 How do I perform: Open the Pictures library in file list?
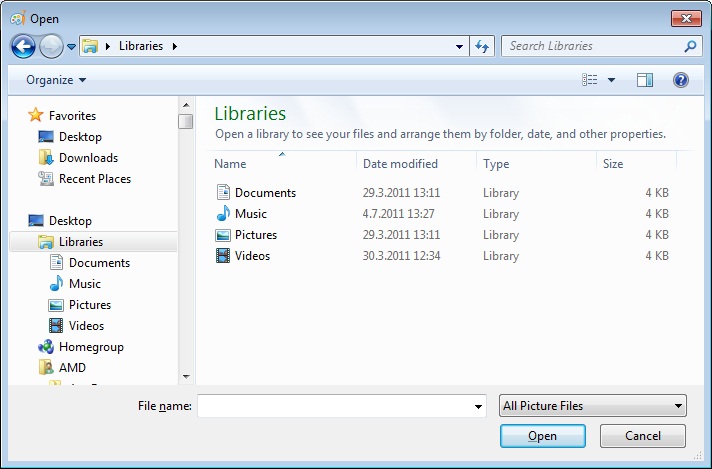(x=255, y=235)
